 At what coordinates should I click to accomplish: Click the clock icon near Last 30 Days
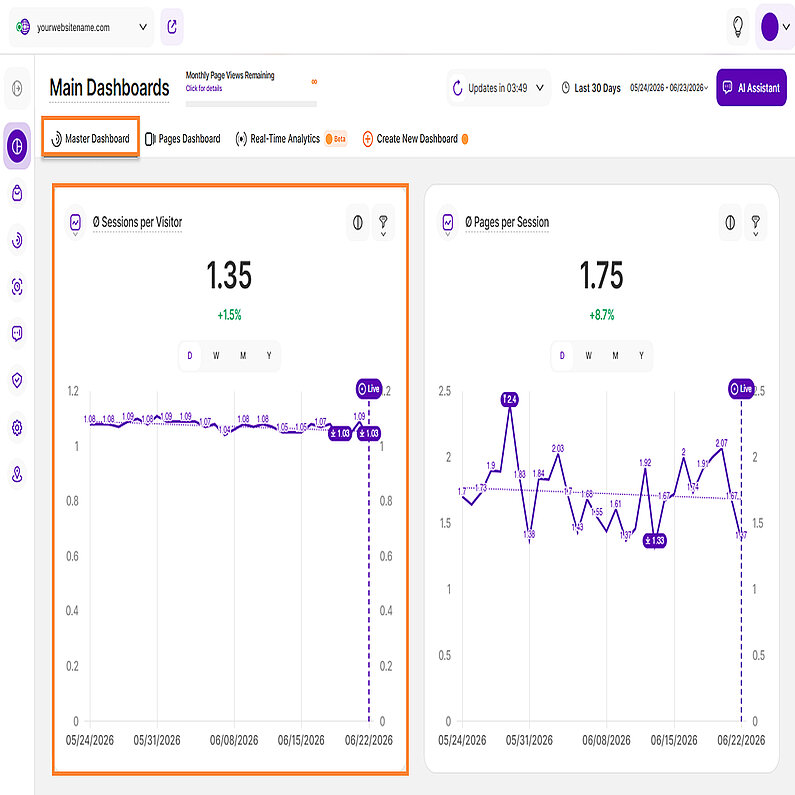click(x=565, y=88)
